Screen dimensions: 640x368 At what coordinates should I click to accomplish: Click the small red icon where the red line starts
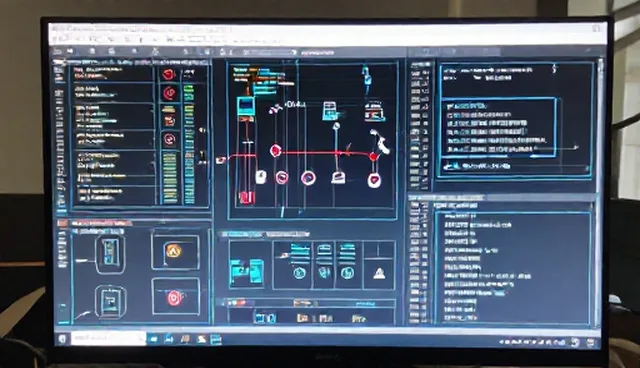click(x=220, y=160)
